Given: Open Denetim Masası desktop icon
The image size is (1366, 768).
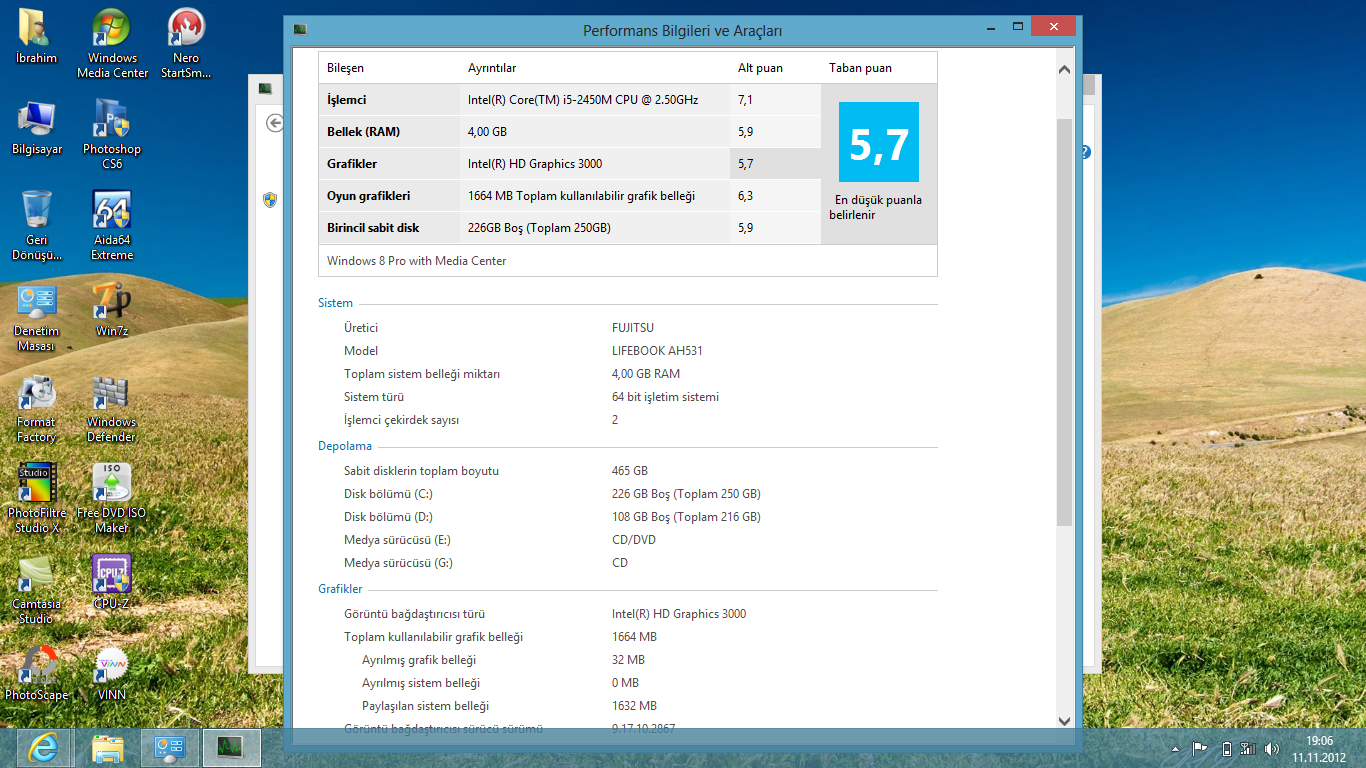Looking at the screenshot, I should (x=37, y=317).
